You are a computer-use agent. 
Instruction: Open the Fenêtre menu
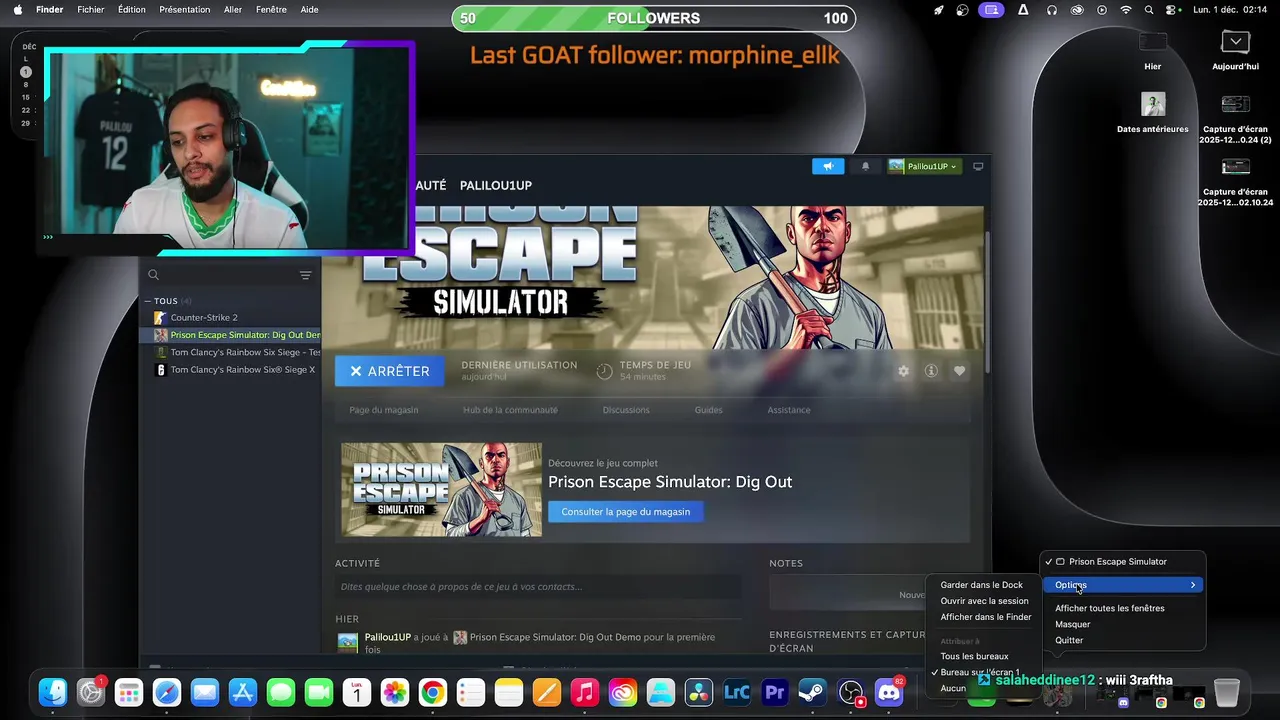pos(271,10)
